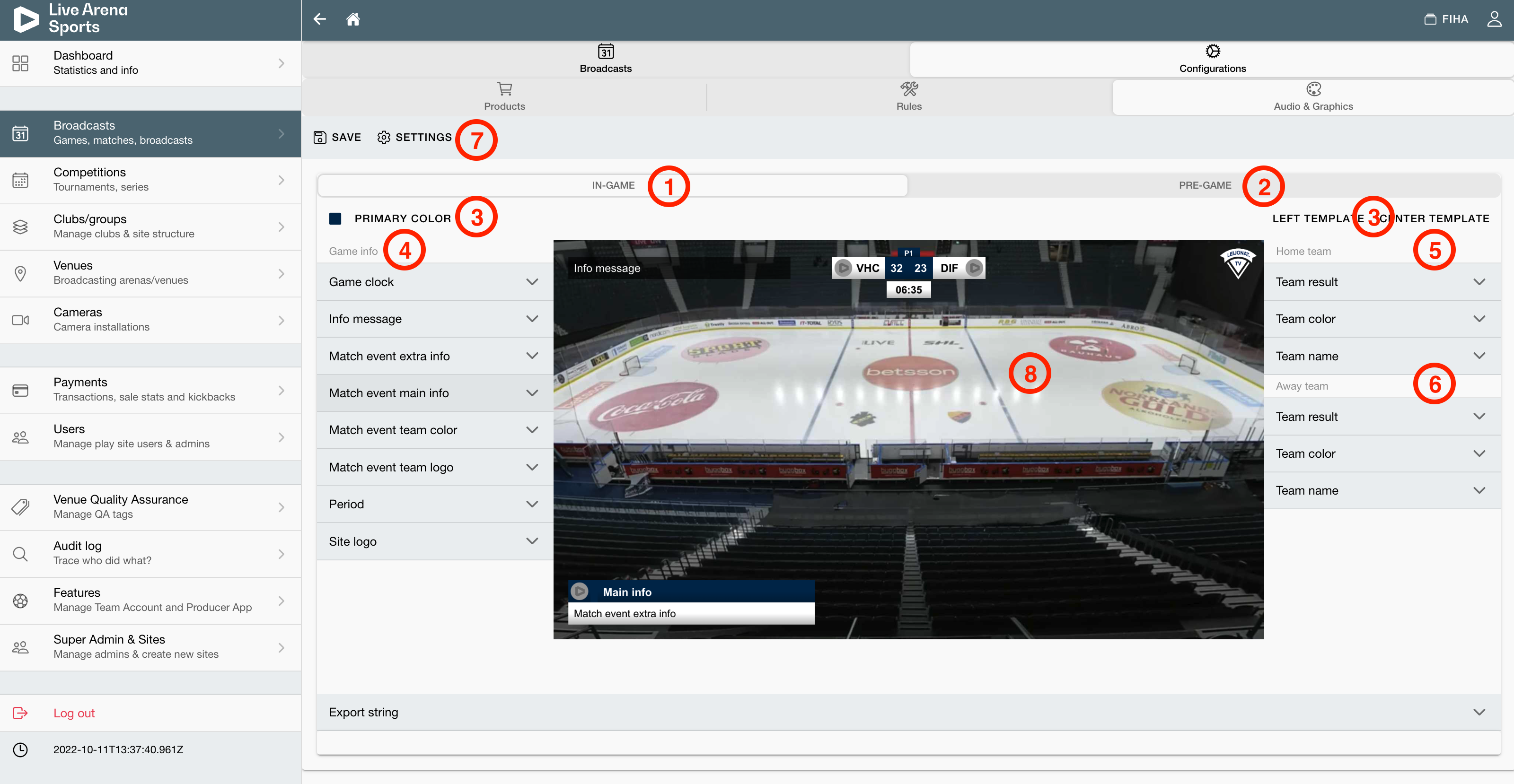Expand Match event team logo

coord(435,468)
